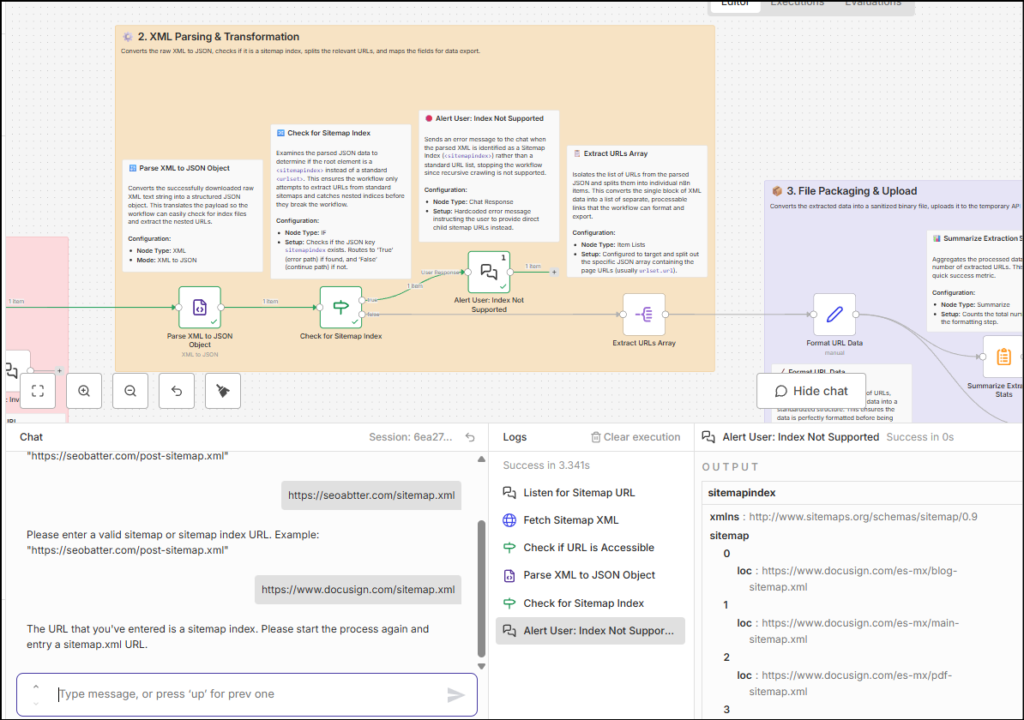1024x720 pixels.
Task: Select Fetch Sitemap XML log entry
Action: 590,520
